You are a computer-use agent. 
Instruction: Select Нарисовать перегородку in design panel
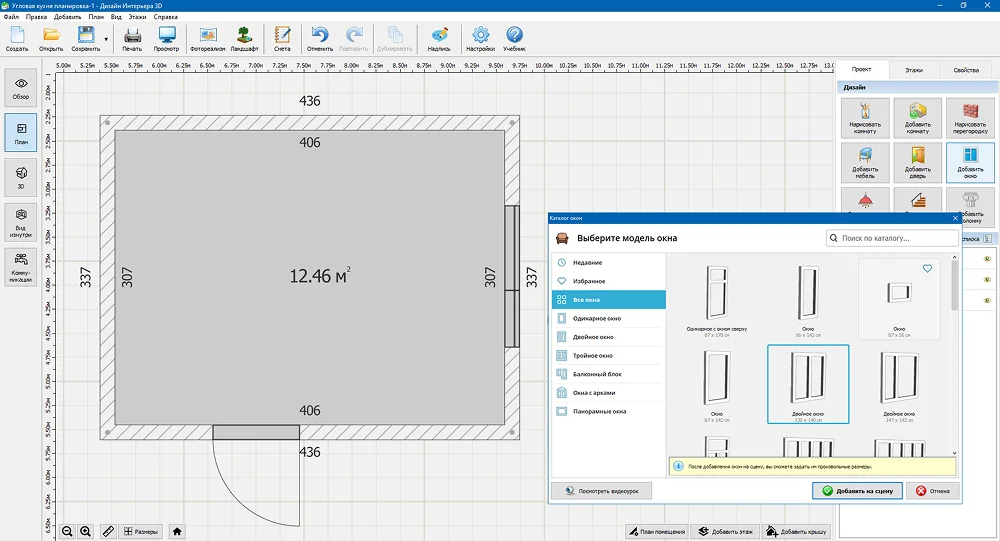click(969, 116)
